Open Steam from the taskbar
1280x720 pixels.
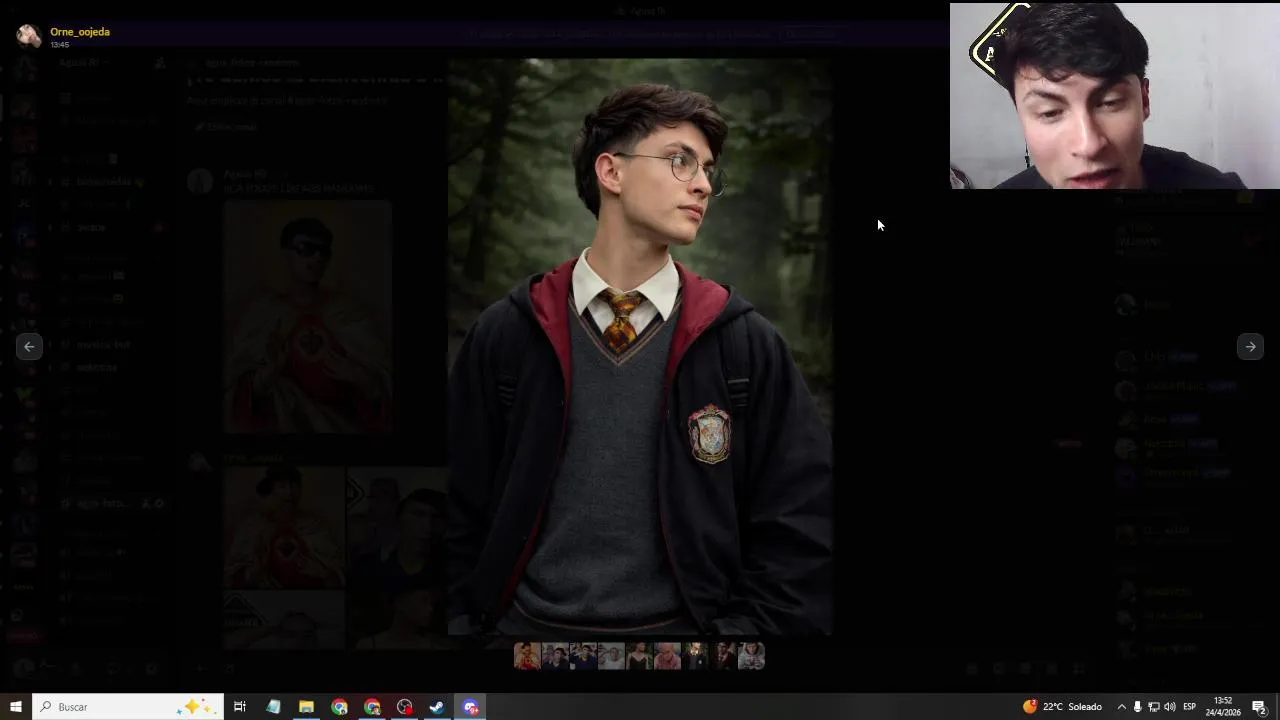coord(437,707)
